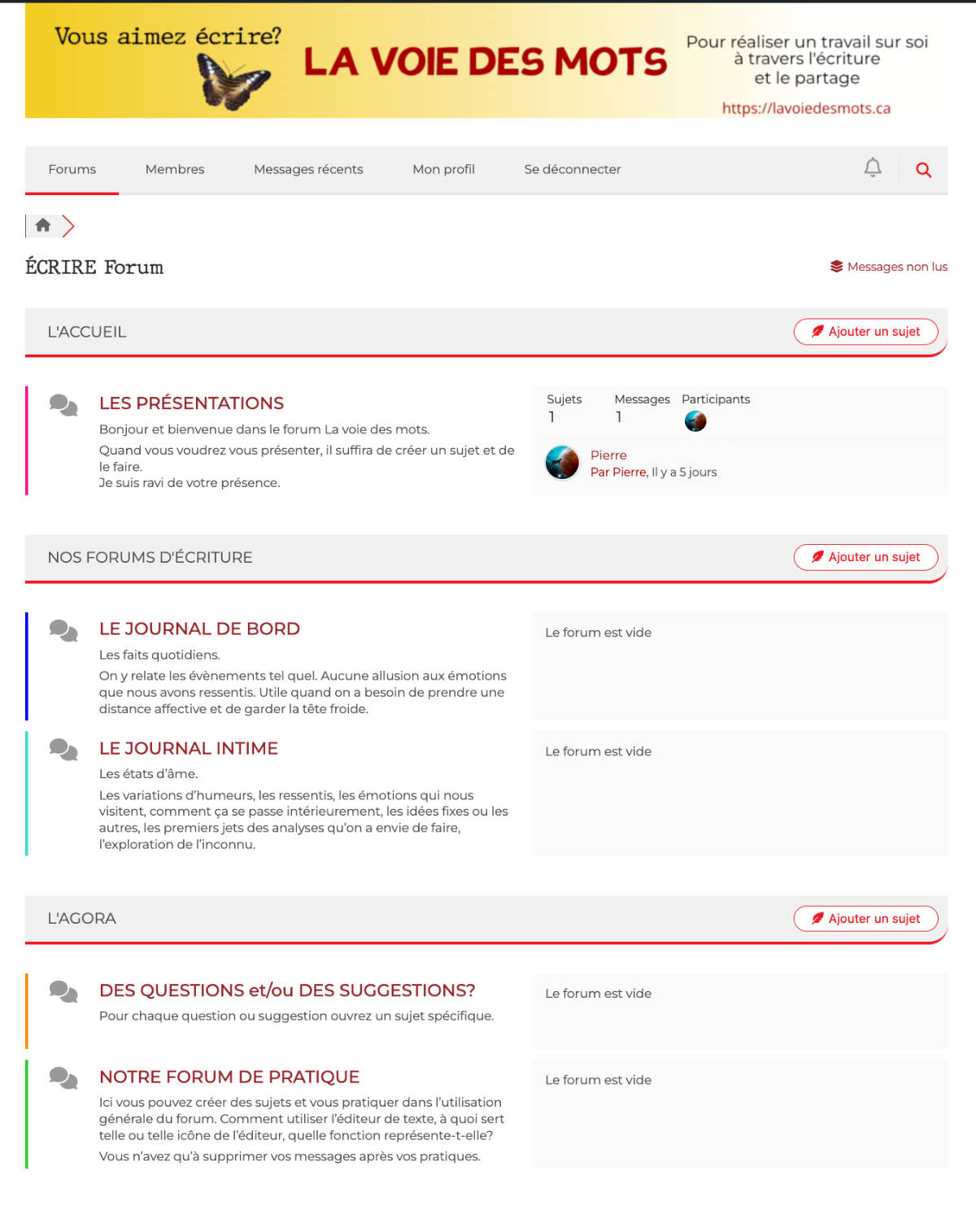The width and height of the screenshot is (976, 1232).
Task: Click the L'AGORA category title
Action: 82,918
